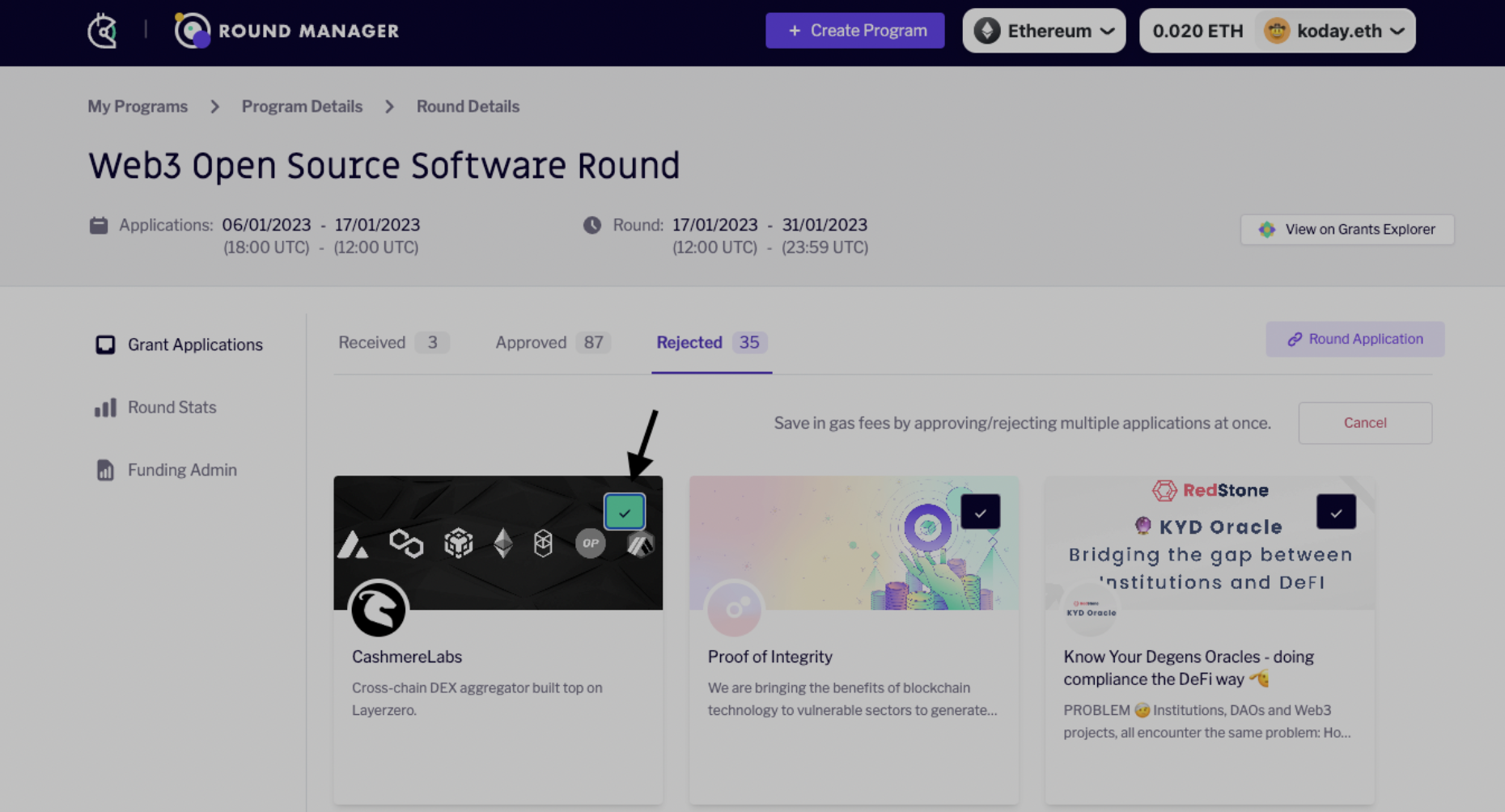Expand the Ethereum network dropdown chevron
1505x812 pixels.
click(x=1108, y=31)
